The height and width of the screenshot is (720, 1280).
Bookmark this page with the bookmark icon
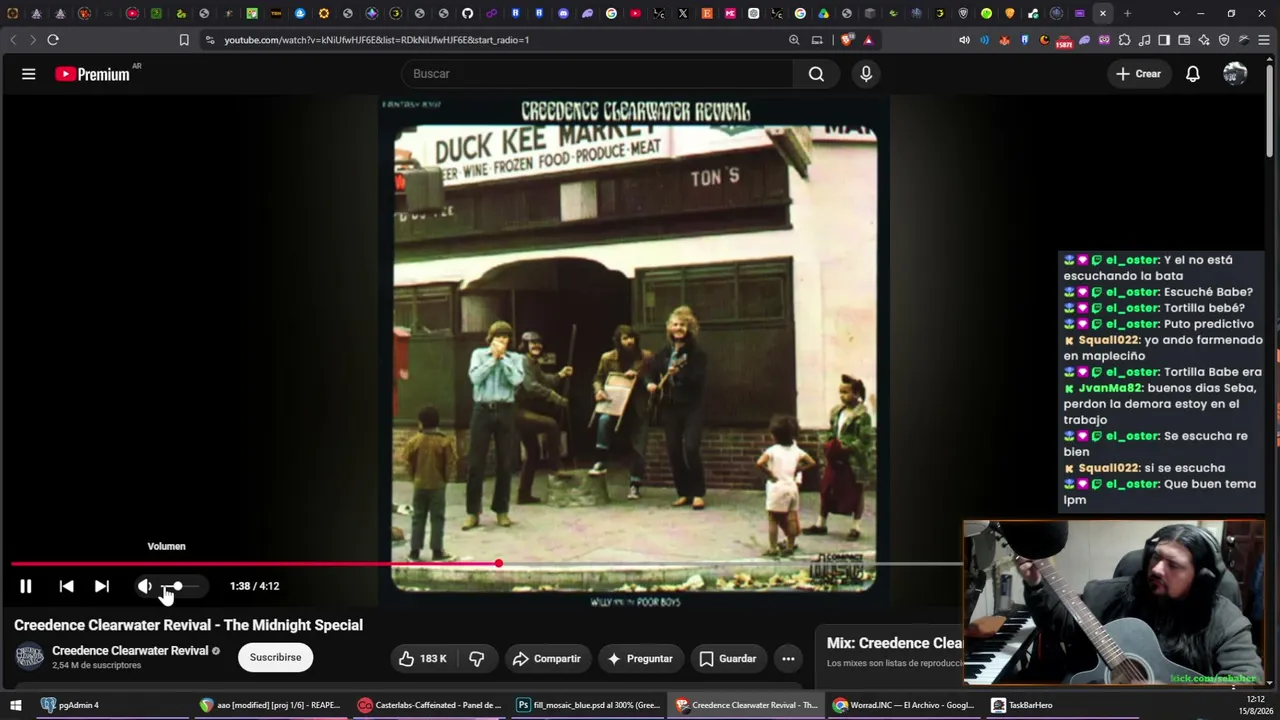pyautogui.click(x=184, y=40)
